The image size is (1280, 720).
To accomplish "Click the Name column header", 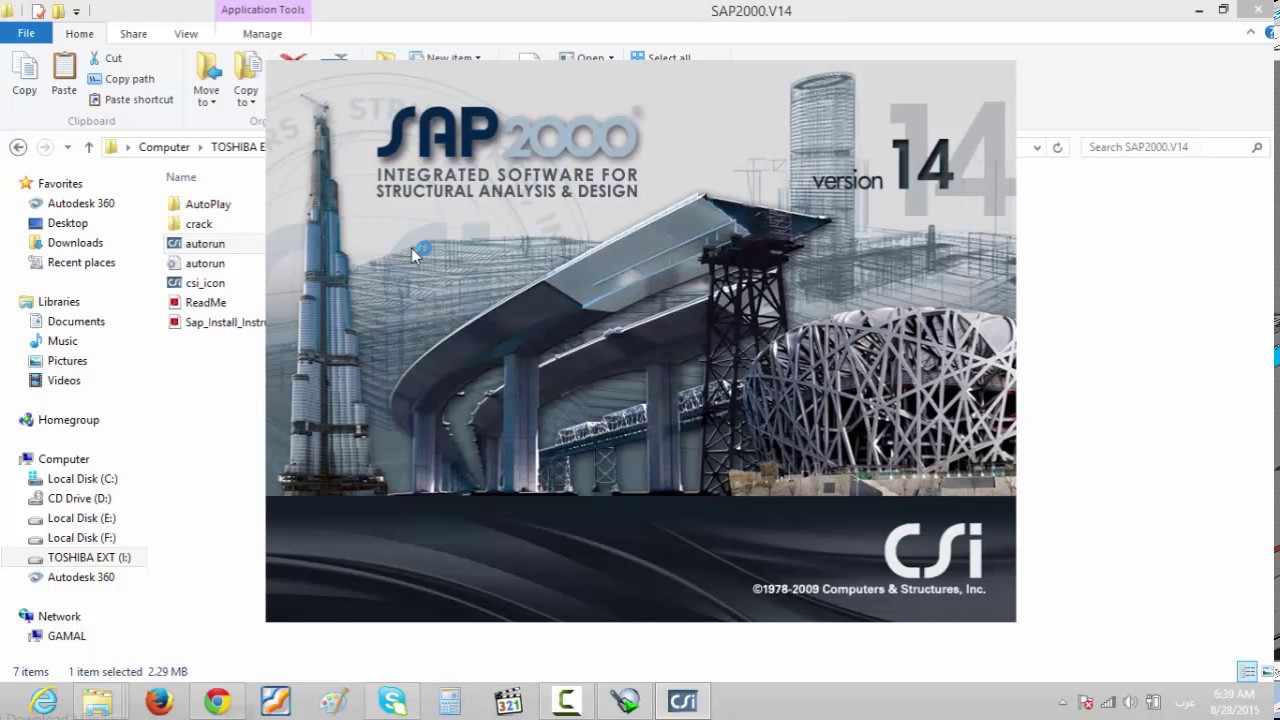I will tap(181, 177).
